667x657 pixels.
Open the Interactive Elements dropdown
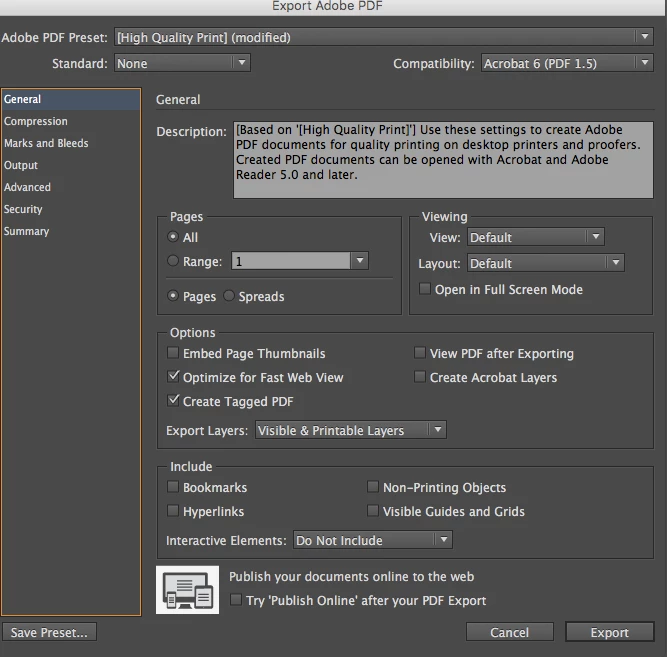[x=373, y=540]
